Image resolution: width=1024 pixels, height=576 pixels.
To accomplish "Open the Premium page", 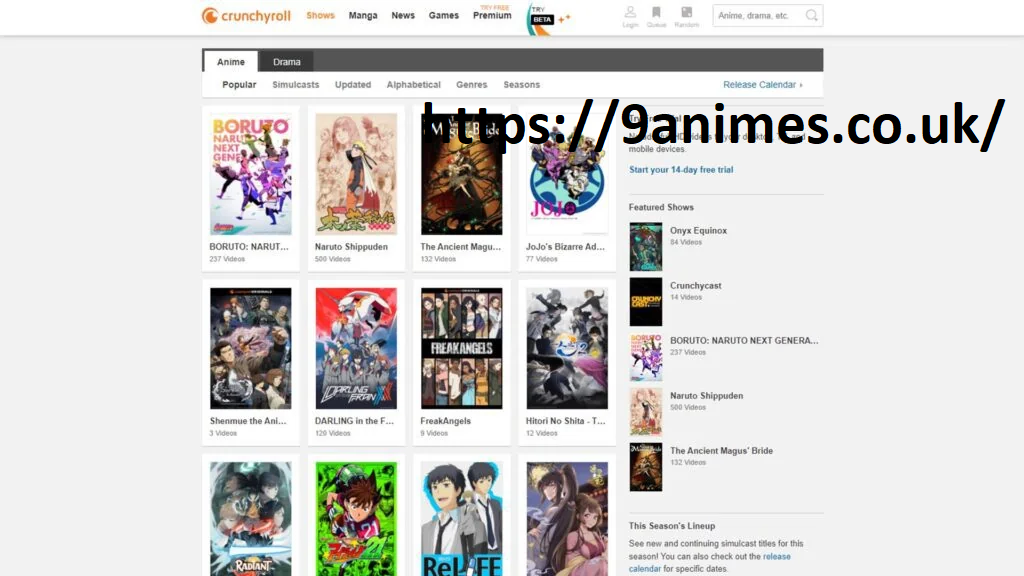I will (492, 15).
